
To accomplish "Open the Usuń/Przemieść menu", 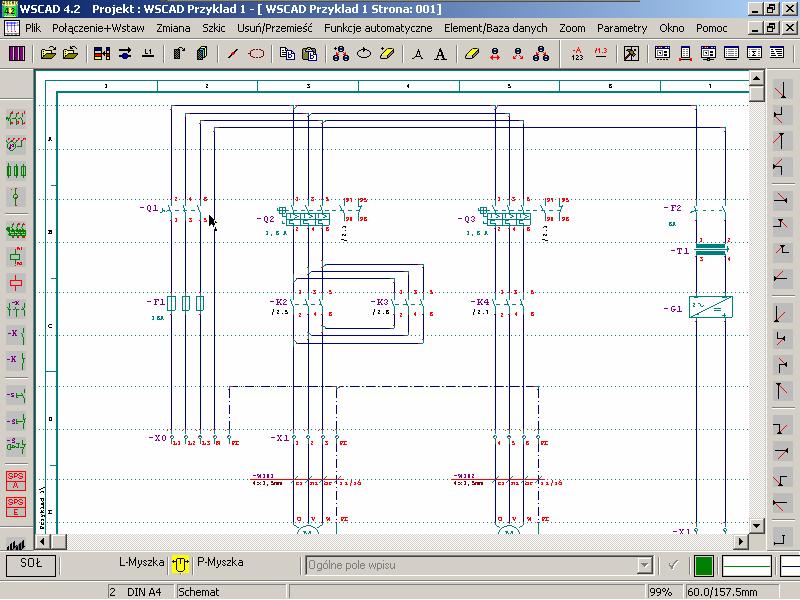I will click(x=274, y=28).
